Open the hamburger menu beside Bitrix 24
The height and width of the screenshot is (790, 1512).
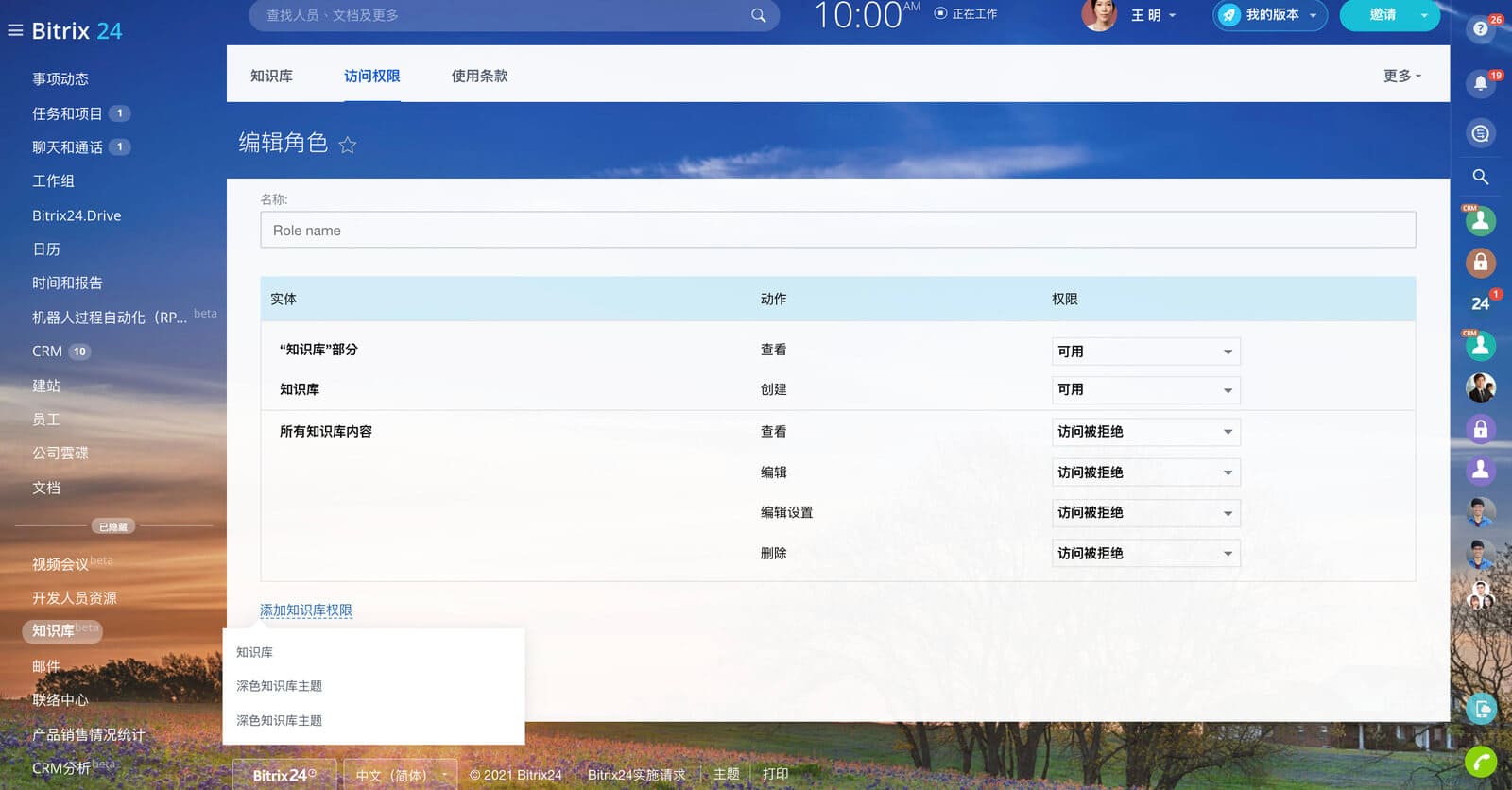click(15, 30)
